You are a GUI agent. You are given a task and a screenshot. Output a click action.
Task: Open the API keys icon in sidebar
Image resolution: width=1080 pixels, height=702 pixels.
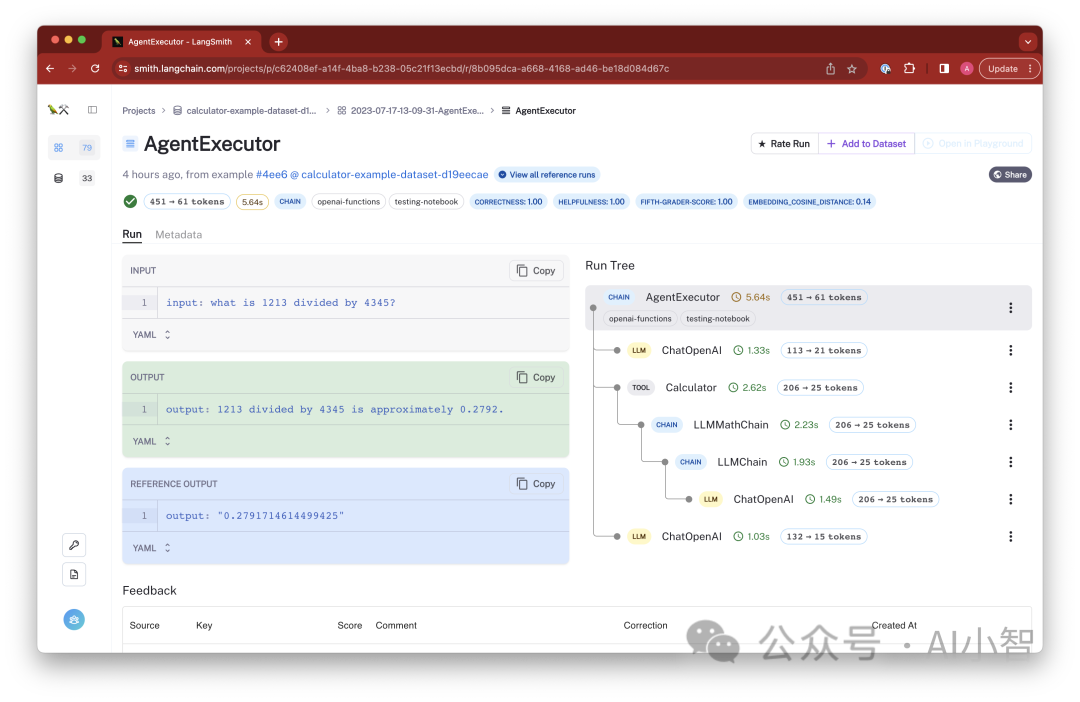[74, 545]
